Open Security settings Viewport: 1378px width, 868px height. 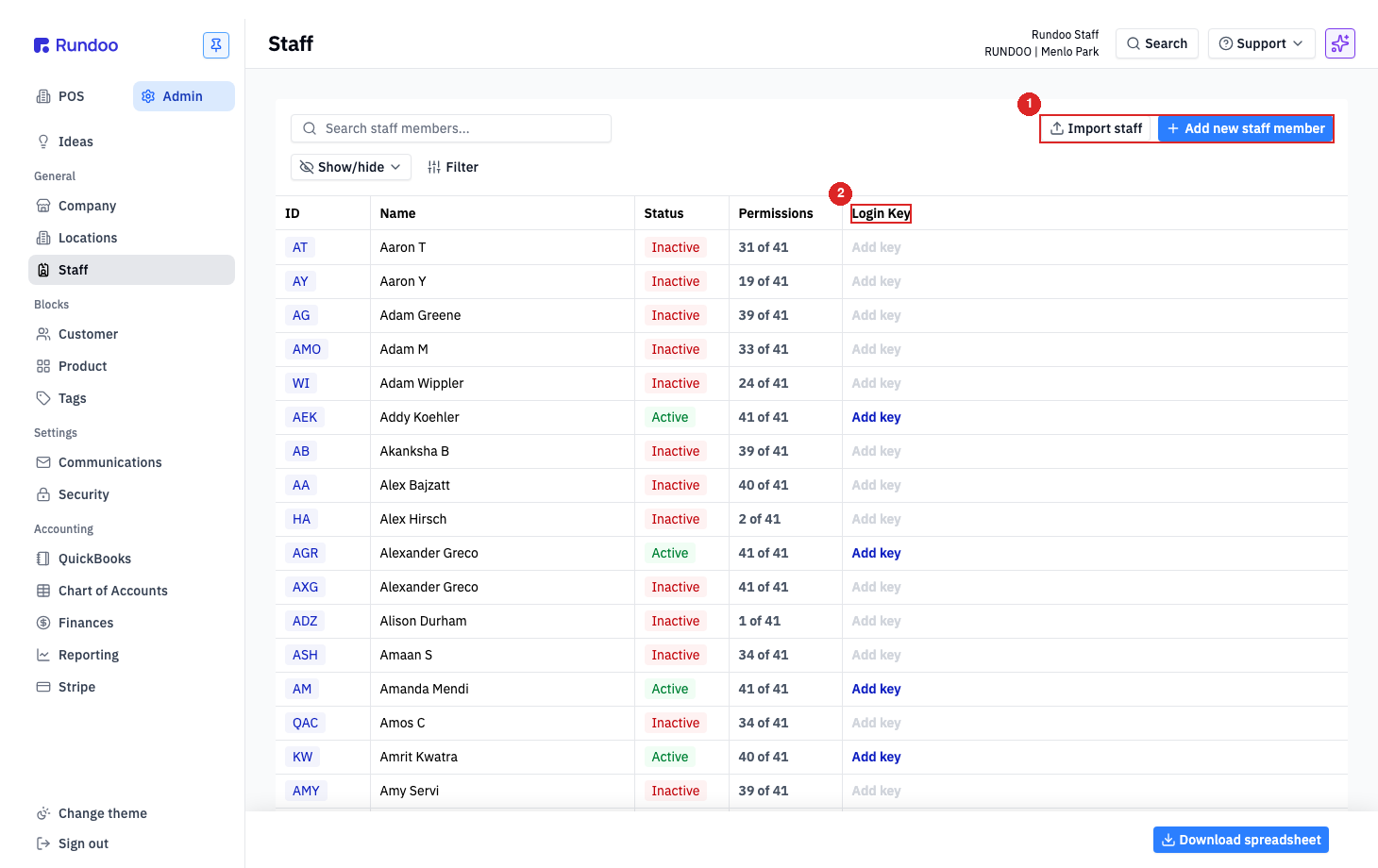click(83, 494)
